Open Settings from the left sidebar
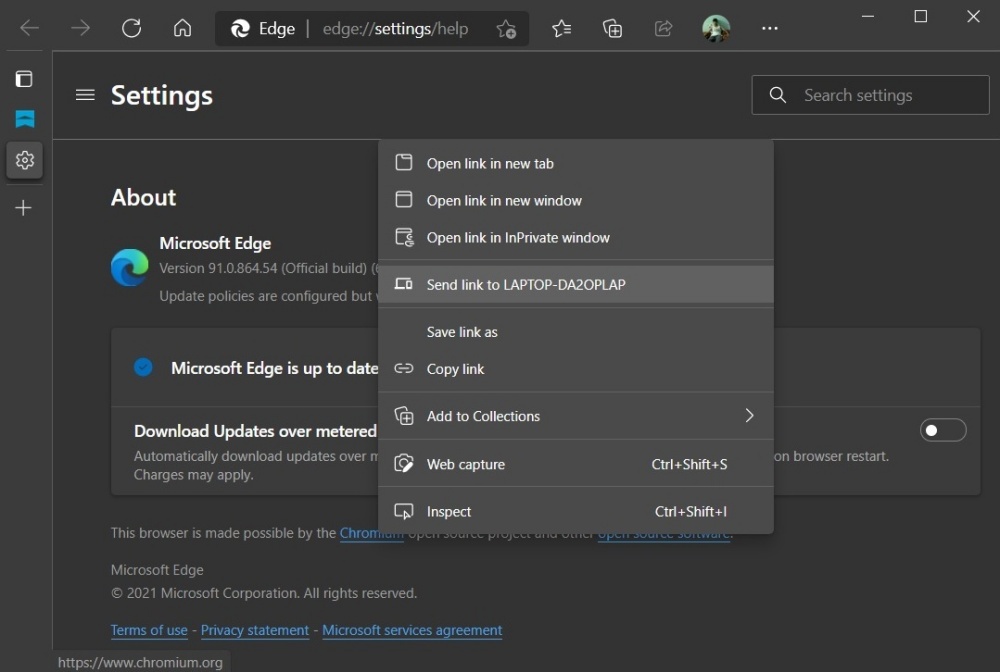Screen dimensions: 1000x672 coord(24,160)
